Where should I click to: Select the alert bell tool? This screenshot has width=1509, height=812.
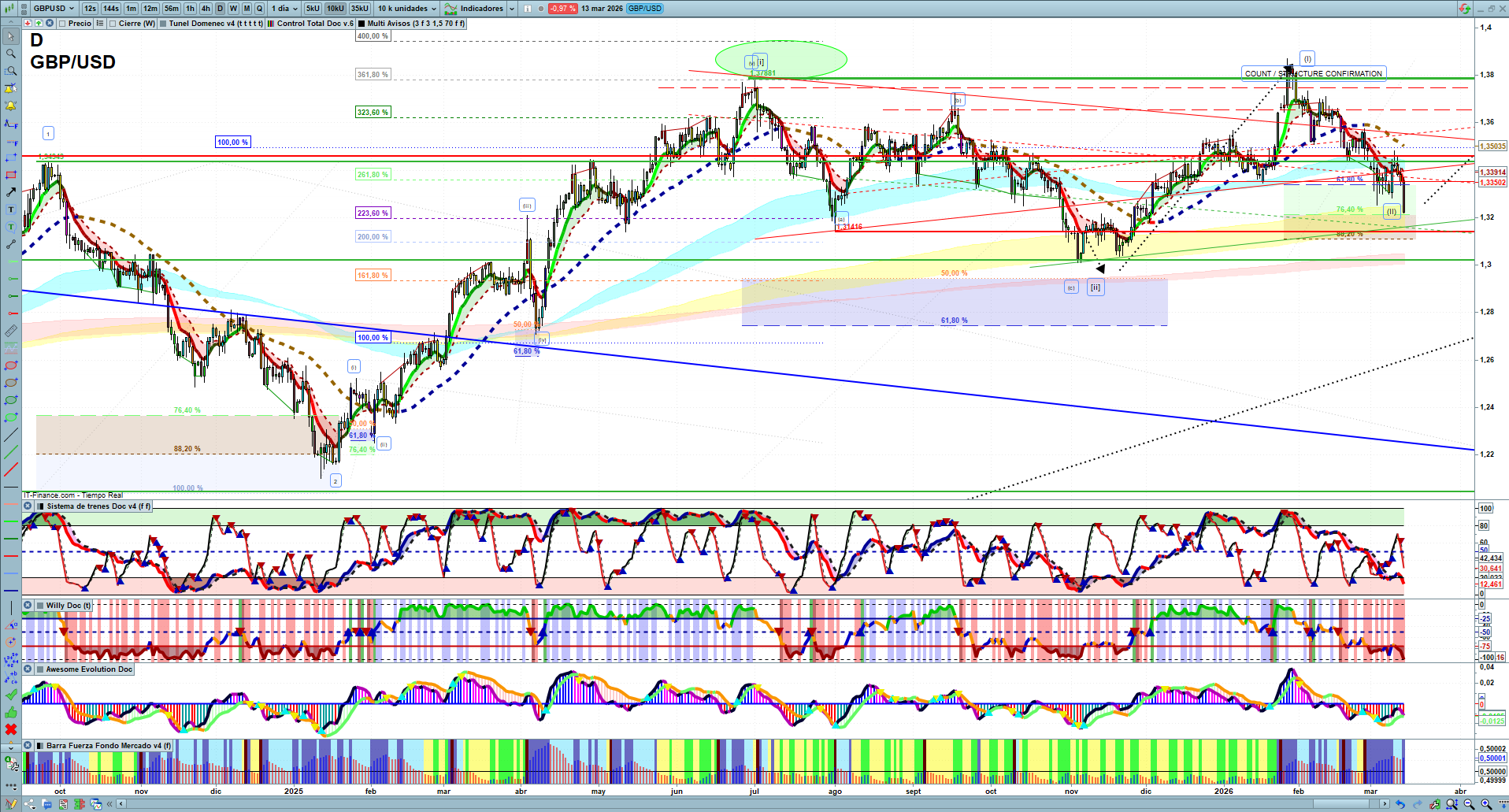(x=11, y=106)
